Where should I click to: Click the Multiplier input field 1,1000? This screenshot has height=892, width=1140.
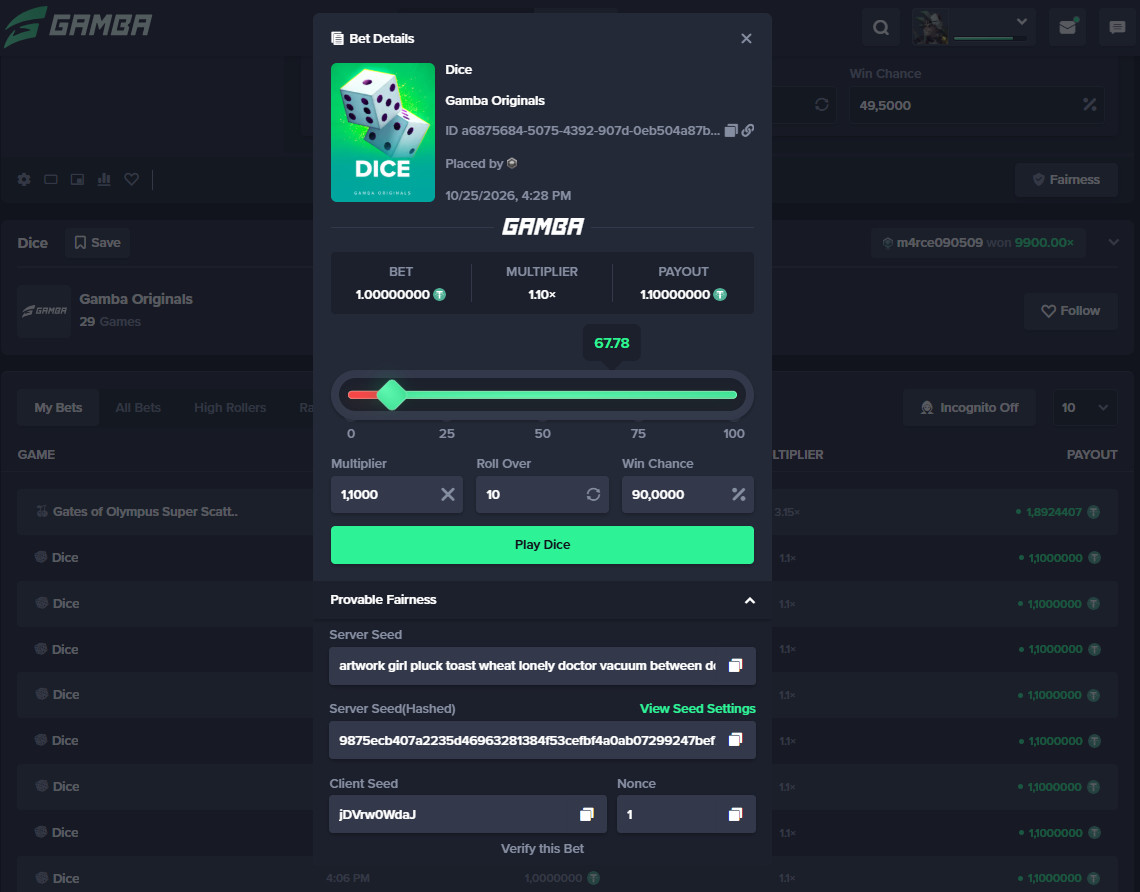click(397, 494)
